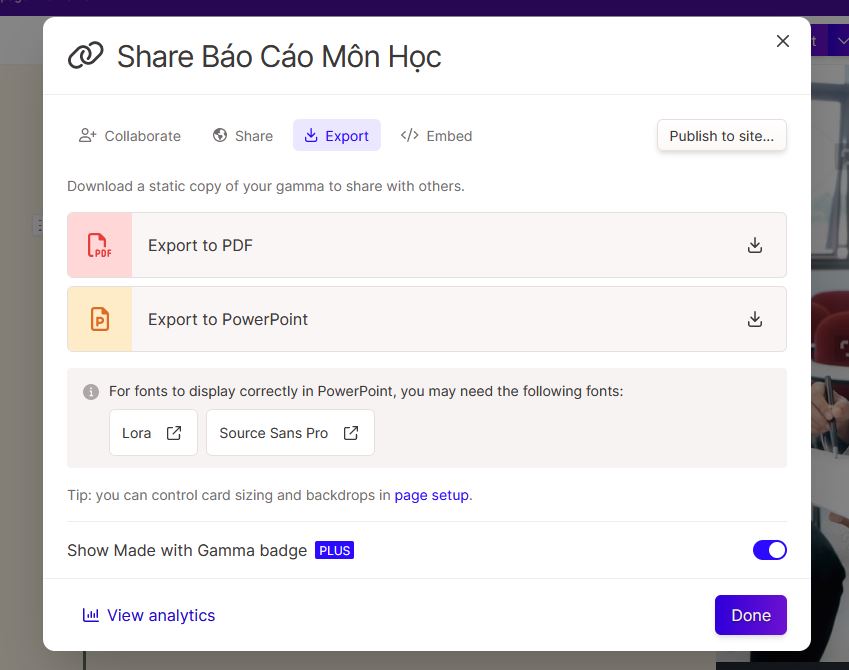849x670 pixels.
Task: Open the Embed tab
Action: [x=436, y=135]
